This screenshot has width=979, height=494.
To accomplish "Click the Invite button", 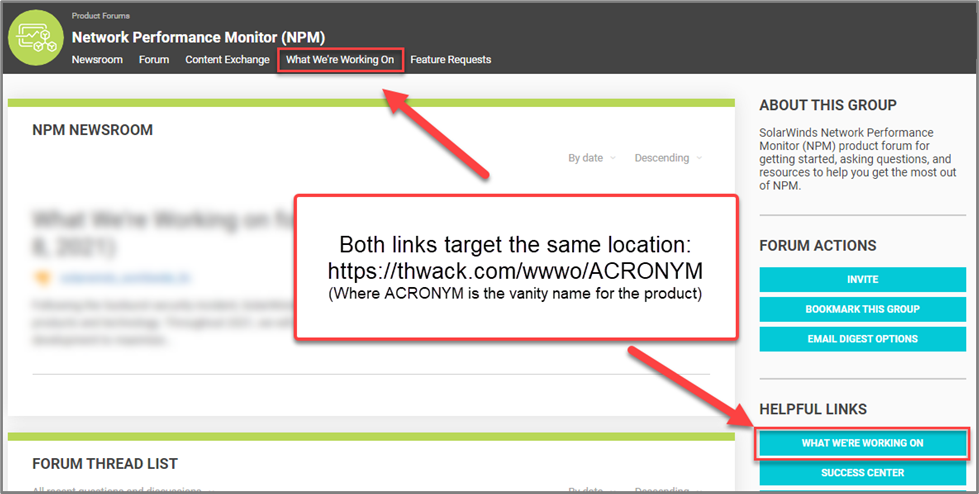I will [862, 280].
